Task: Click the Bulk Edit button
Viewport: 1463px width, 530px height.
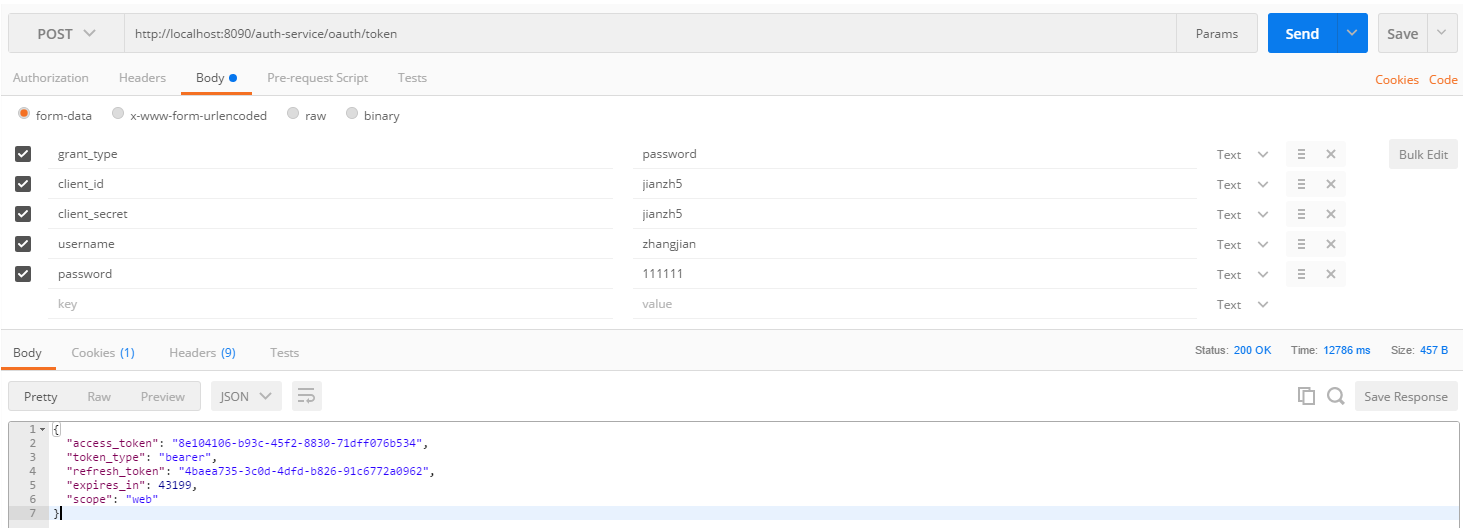Action: click(x=1422, y=154)
